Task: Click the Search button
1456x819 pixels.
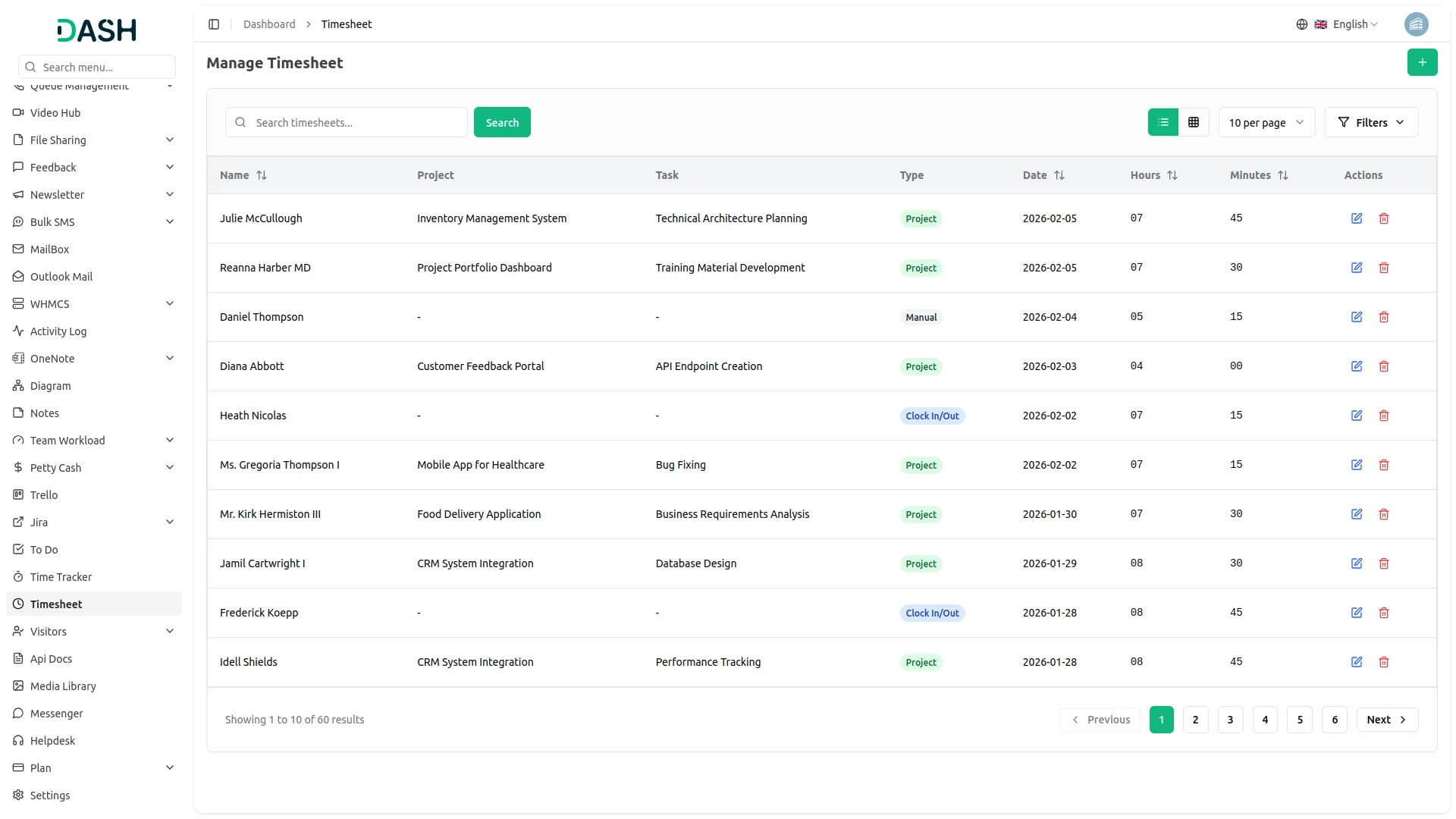Action: [501, 121]
